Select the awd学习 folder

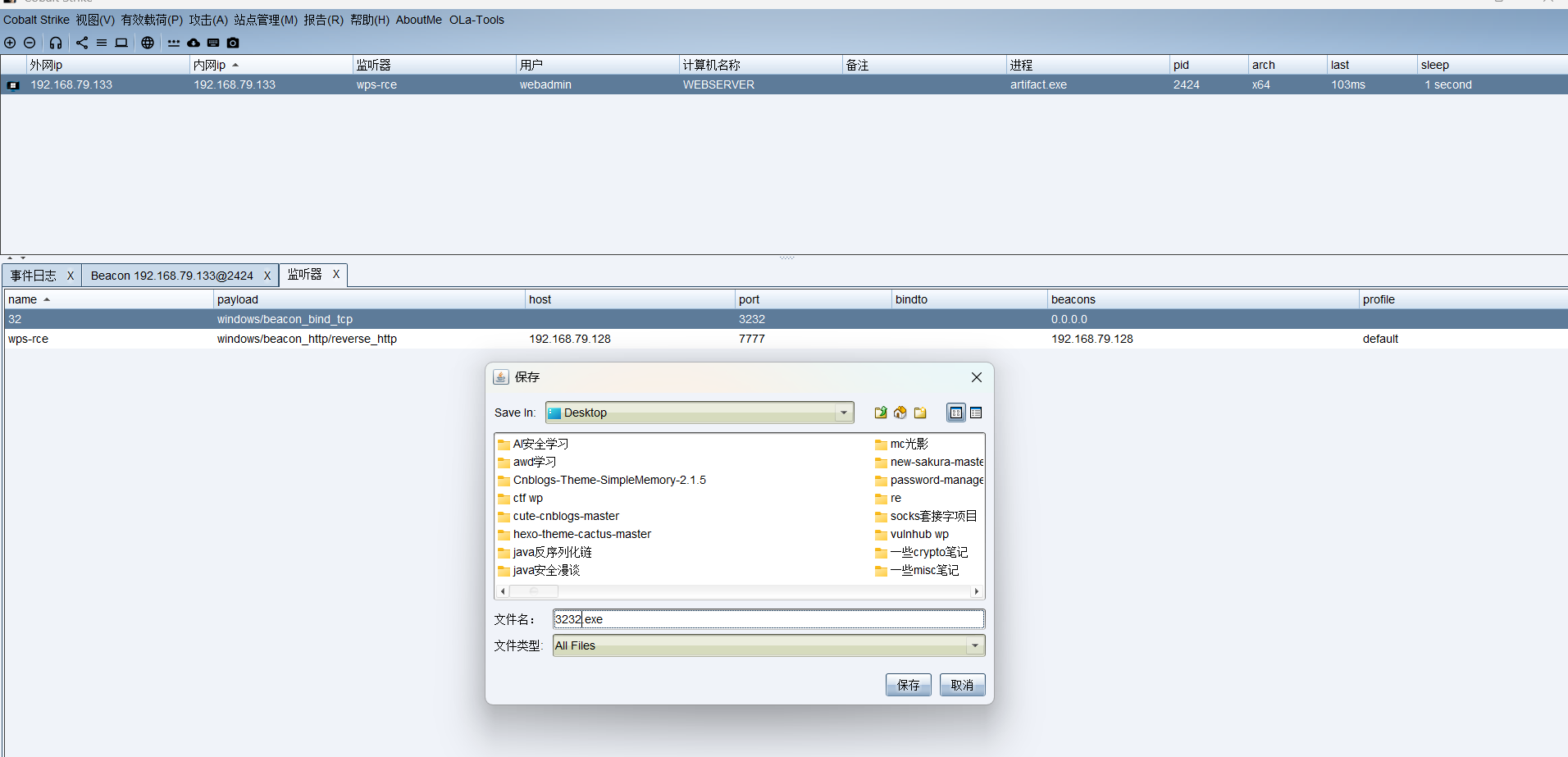(527, 462)
